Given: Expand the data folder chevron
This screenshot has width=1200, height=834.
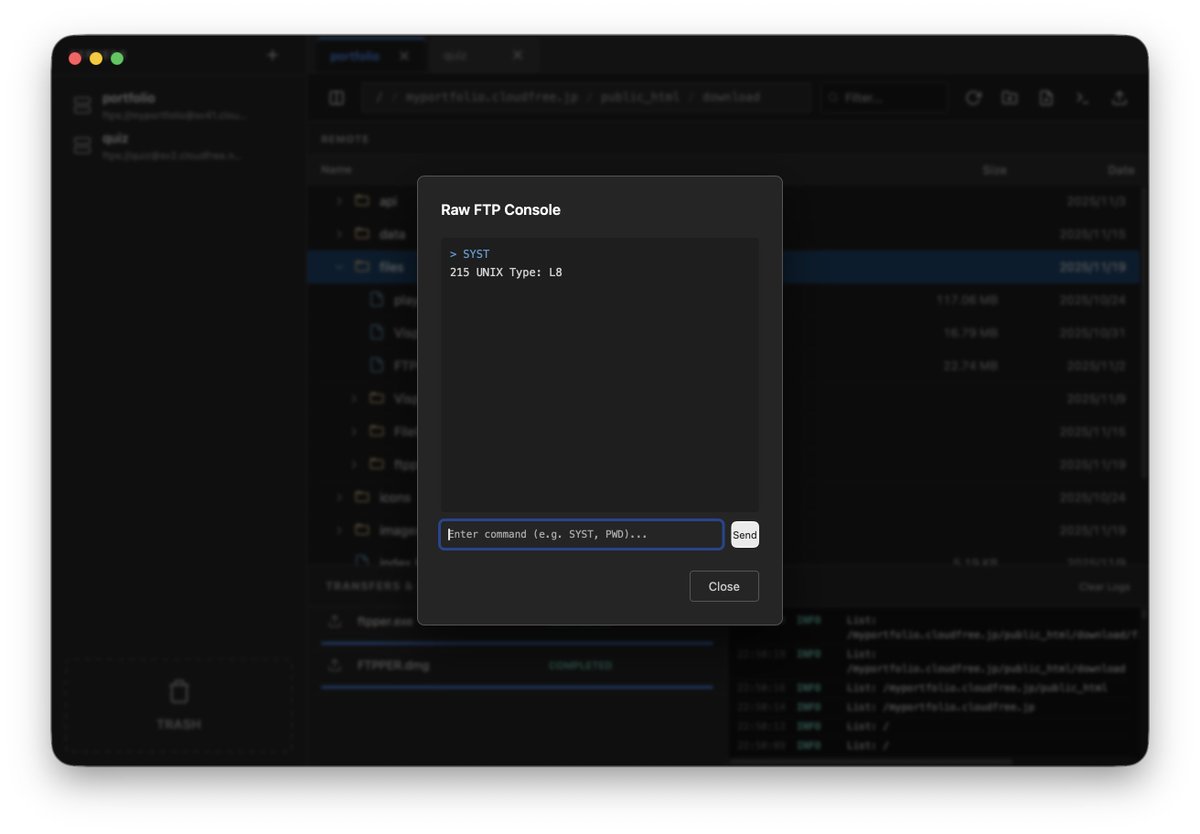Looking at the screenshot, I should pyautogui.click(x=339, y=234).
